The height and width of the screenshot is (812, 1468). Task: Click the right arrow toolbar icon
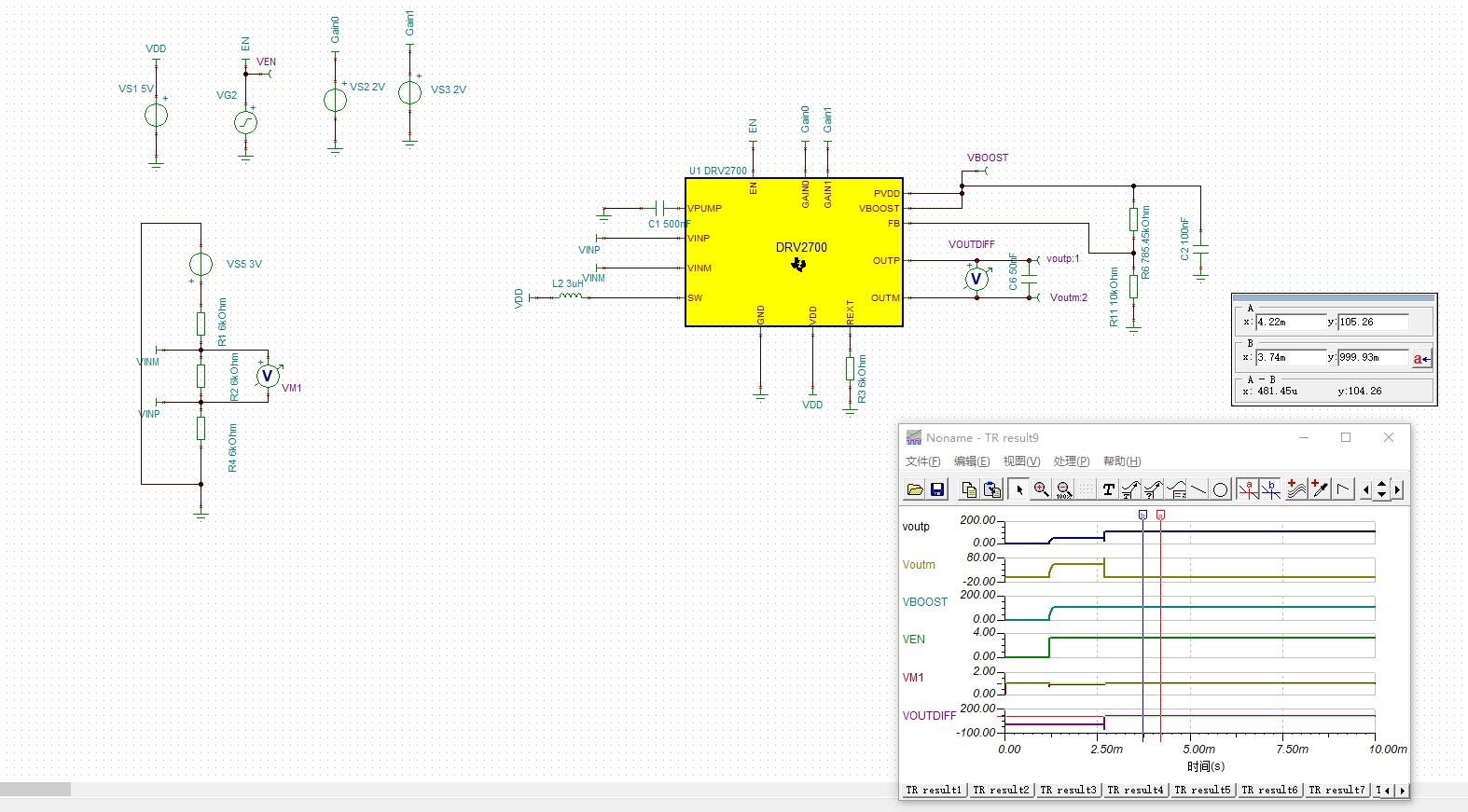pos(1397,489)
